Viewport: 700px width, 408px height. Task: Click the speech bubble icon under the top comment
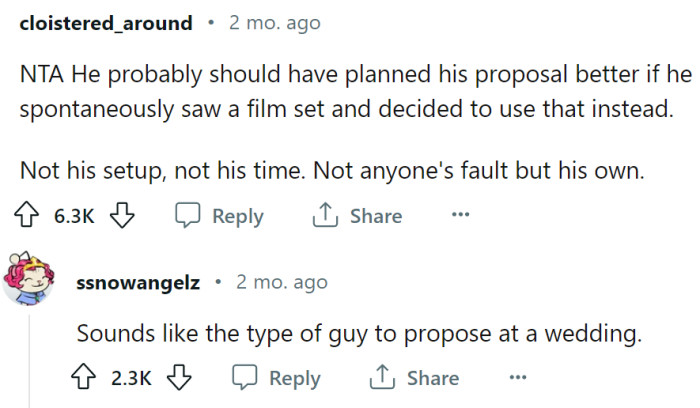pyautogui.click(x=186, y=216)
